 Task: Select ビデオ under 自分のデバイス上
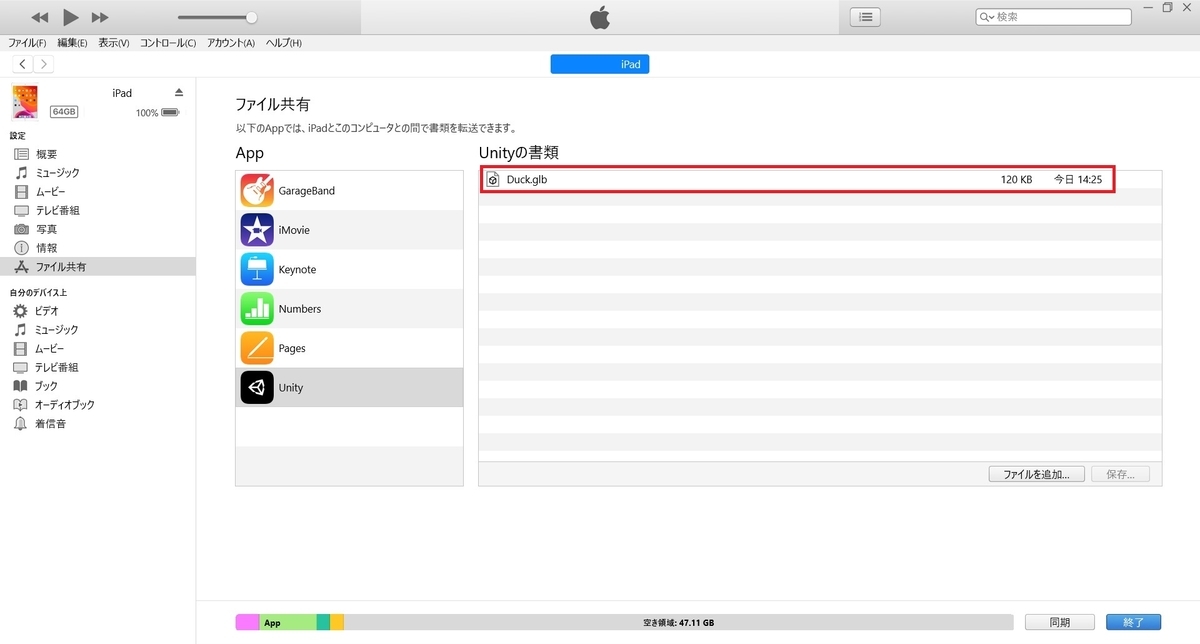pos(47,311)
